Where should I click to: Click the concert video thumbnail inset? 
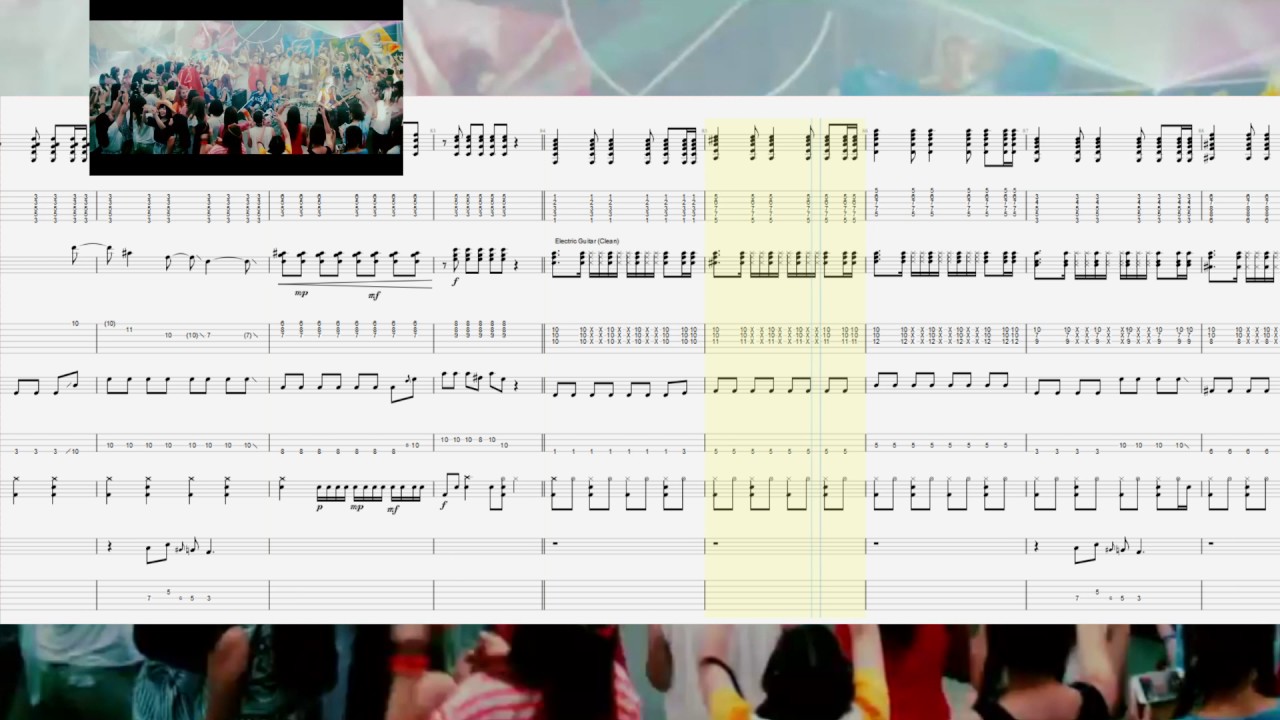(x=246, y=87)
